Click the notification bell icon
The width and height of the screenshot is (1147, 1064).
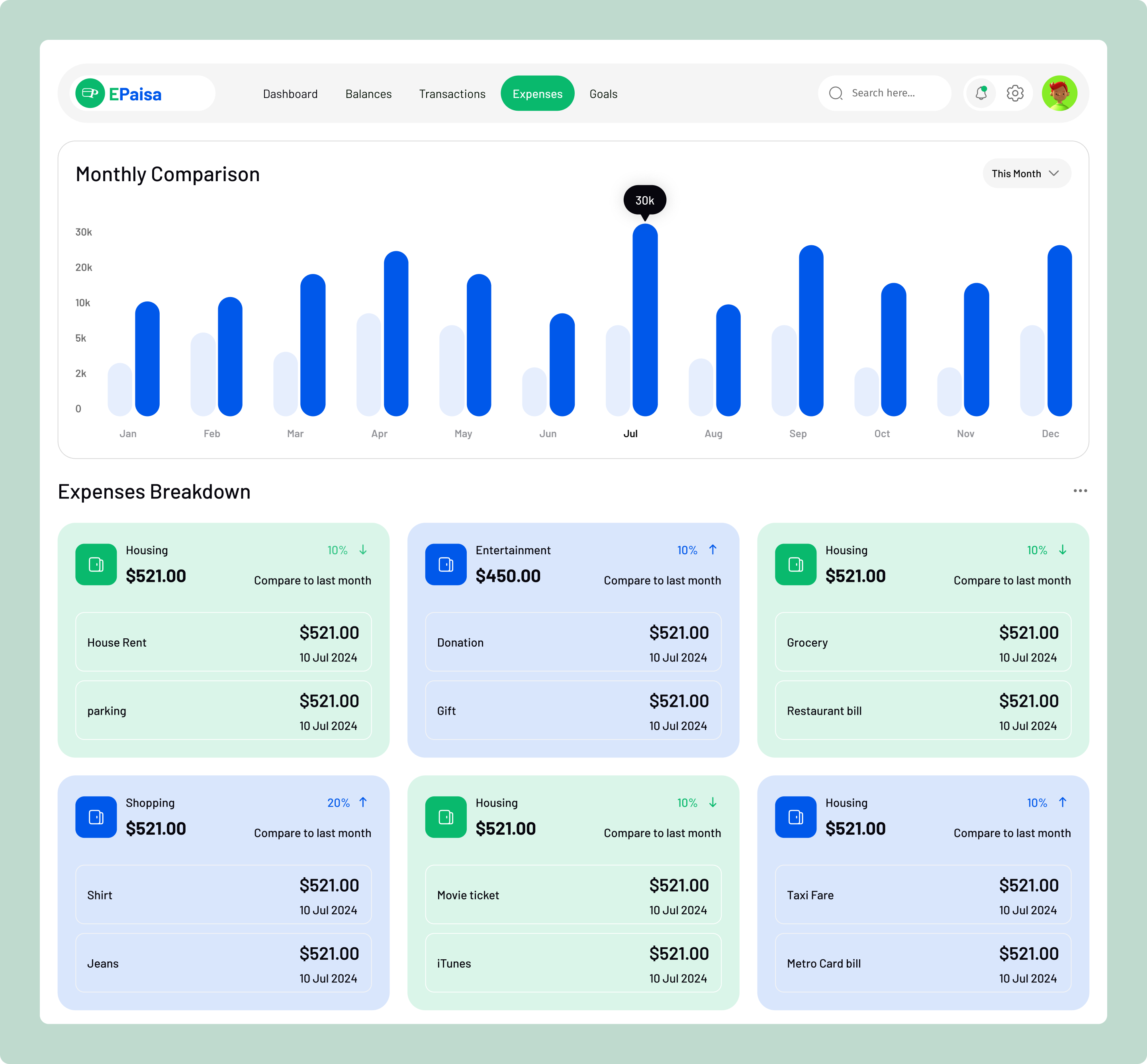click(981, 93)
